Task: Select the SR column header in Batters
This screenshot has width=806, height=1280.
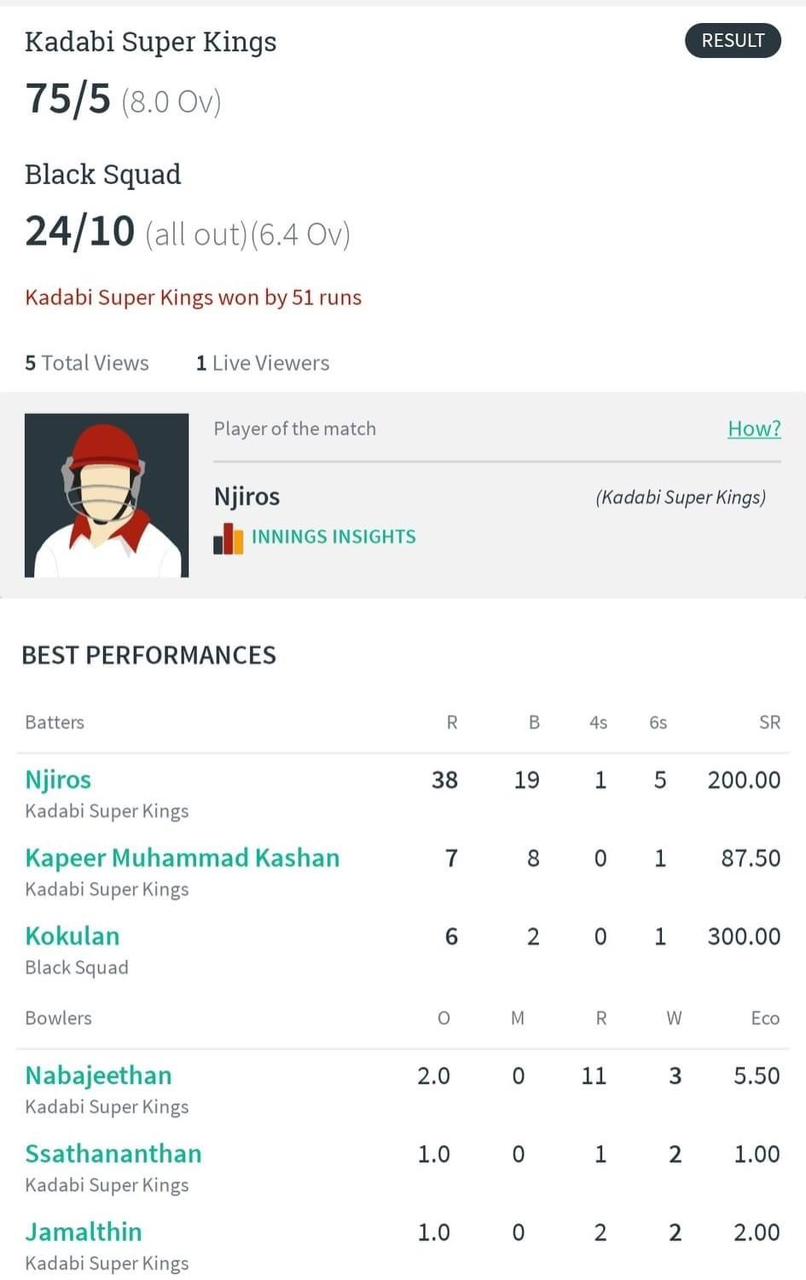Action: [769, 722]
